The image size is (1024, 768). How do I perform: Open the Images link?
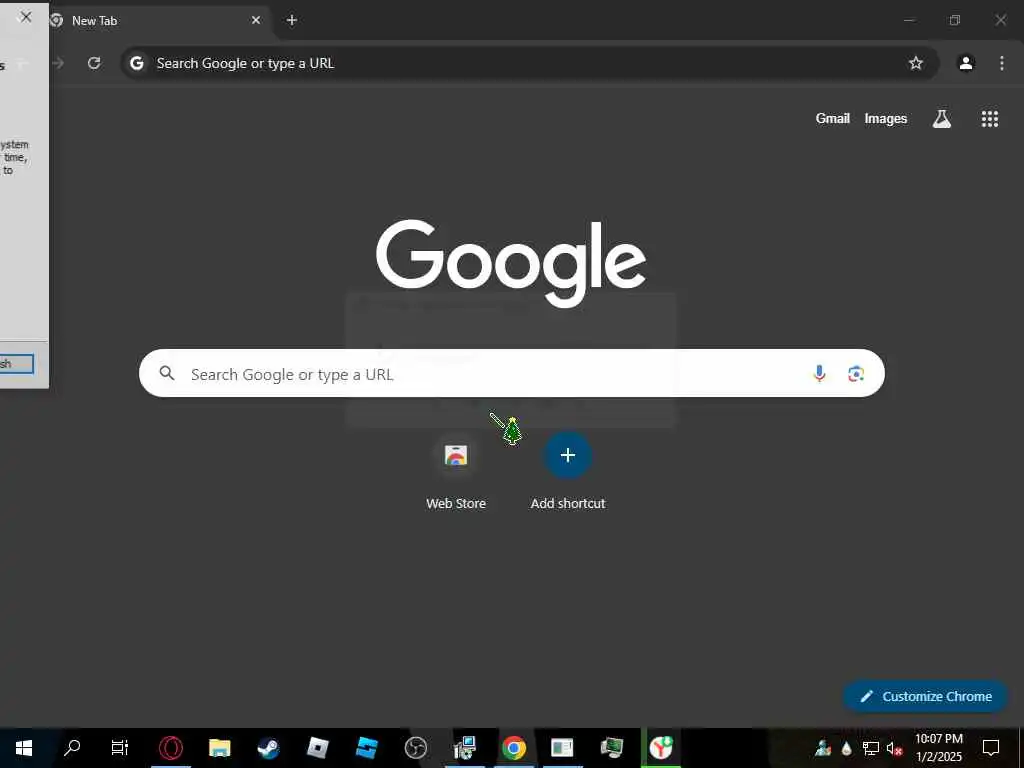(886, 118)
